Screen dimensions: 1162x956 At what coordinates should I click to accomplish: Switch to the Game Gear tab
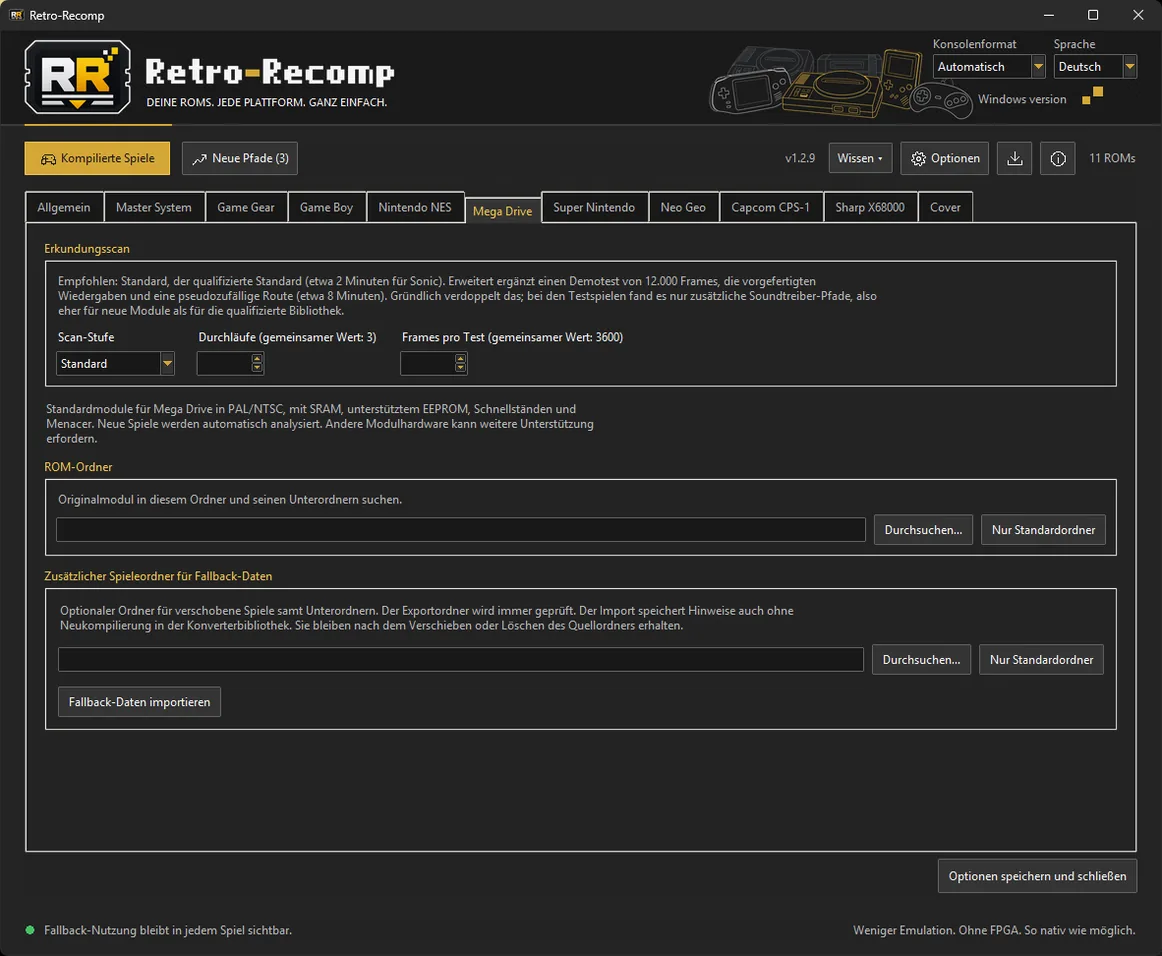point(245,208)
